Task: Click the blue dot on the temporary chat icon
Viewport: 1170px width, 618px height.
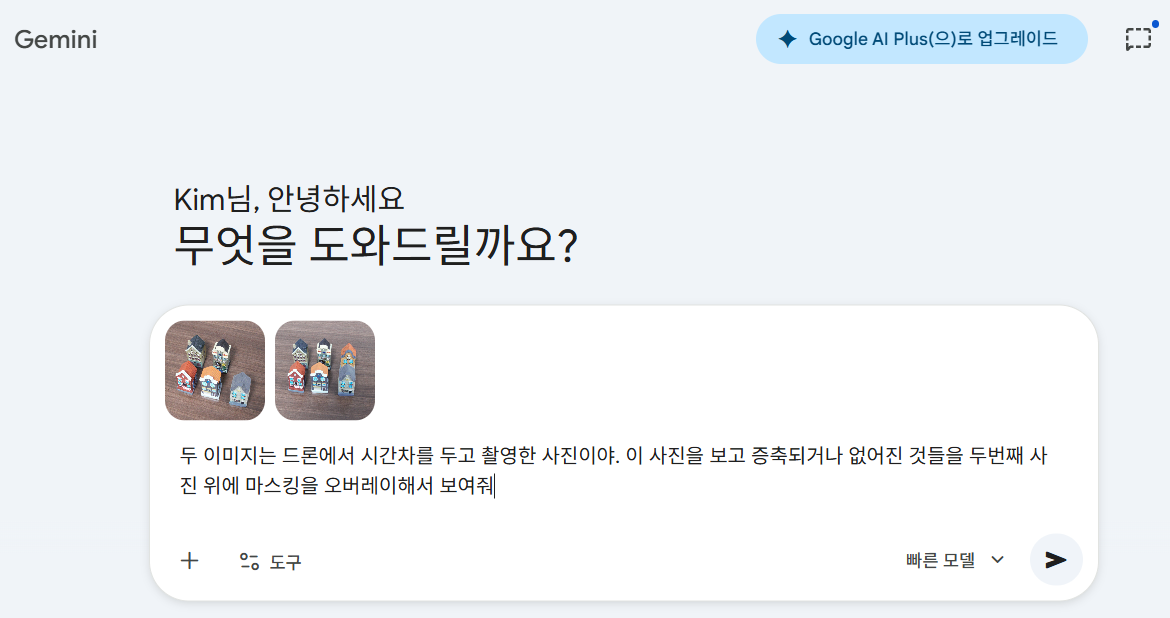Action: click(1155, 24)
